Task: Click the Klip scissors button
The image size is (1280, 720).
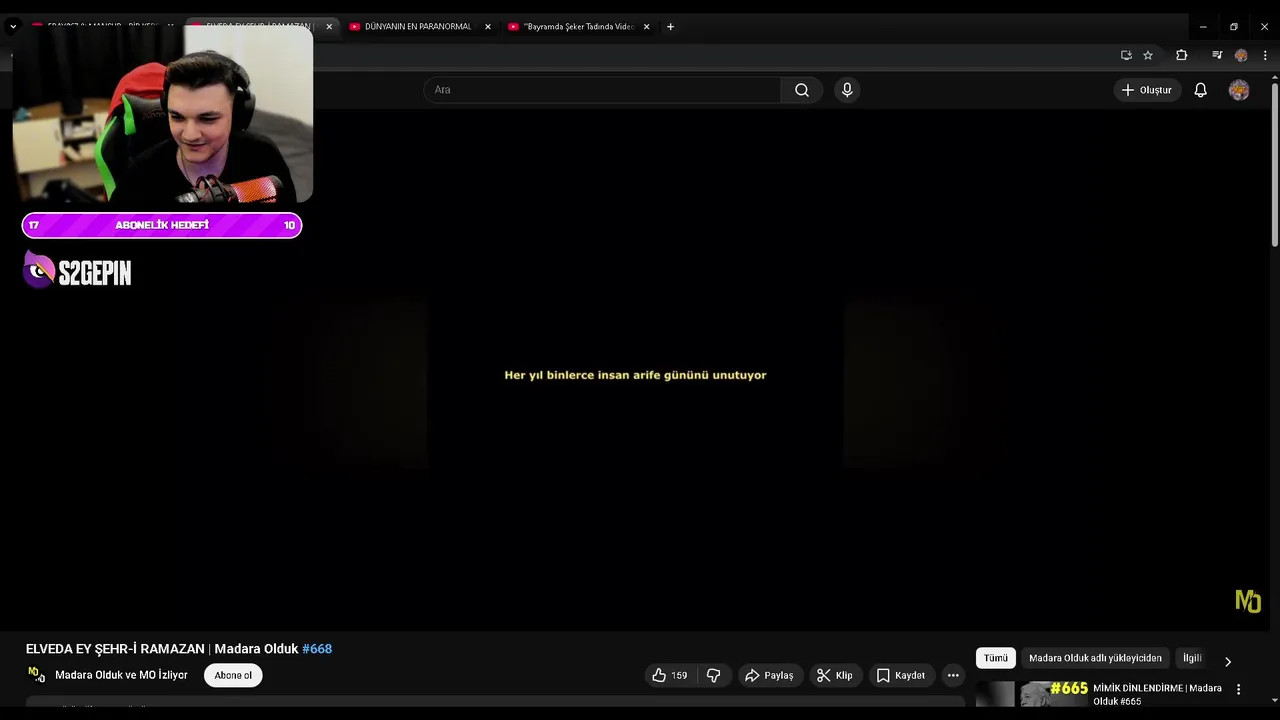Action: click(835, 675)
